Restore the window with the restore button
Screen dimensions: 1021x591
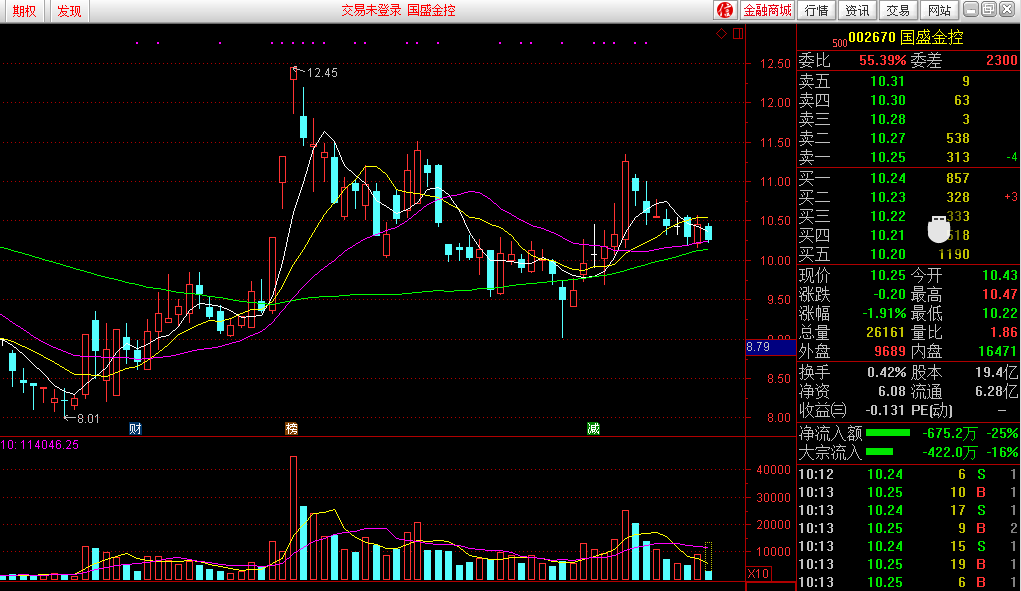pos(988,9)
